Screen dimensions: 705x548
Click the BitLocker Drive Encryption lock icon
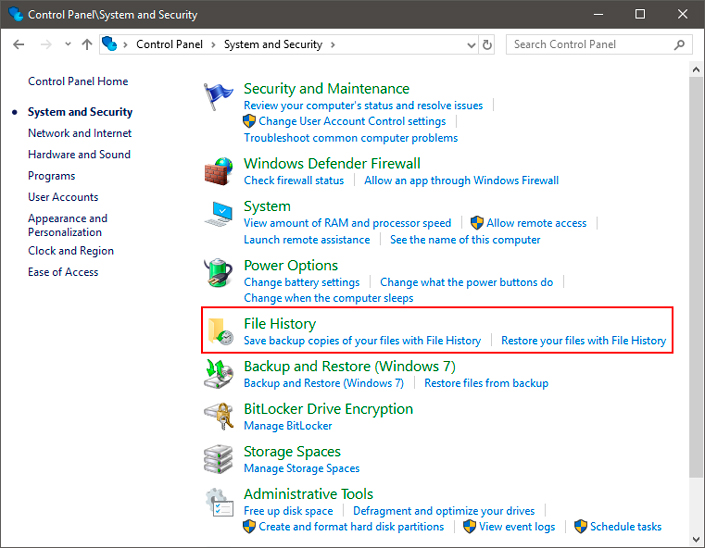coord(219,416)
